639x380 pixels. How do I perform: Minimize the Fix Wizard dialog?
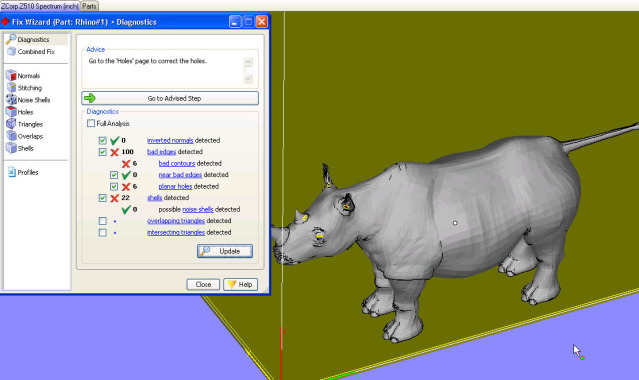coord(234,22)
